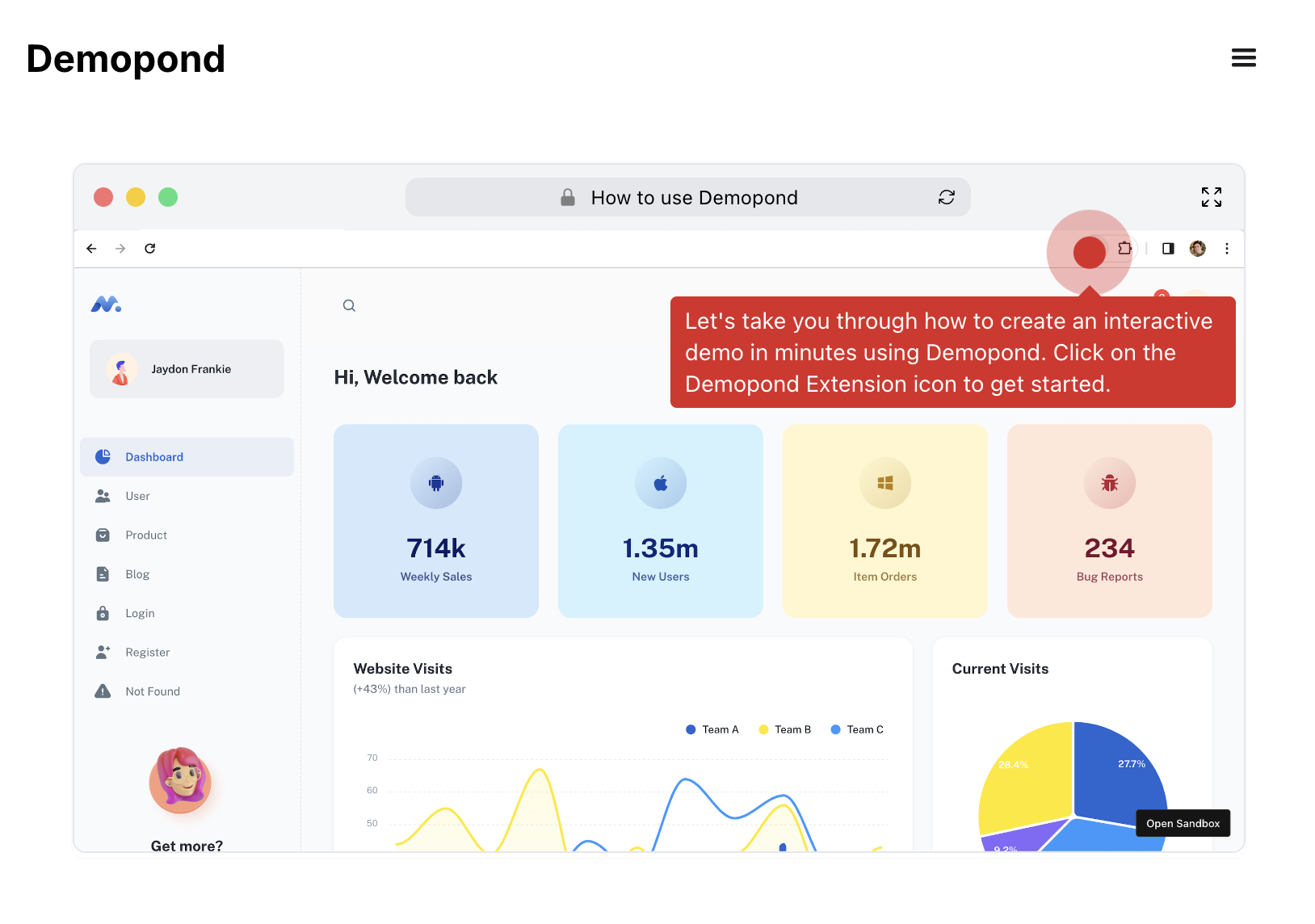Click the browser back arrow
Image resolution: width=1315 pixels, height=924 pixels.
pyautogui.click(x=91, y=248)
